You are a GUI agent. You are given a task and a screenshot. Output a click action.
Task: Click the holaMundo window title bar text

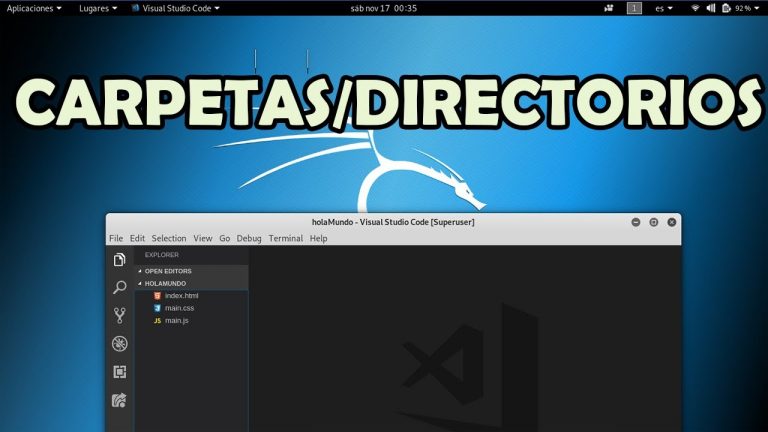click(393, 222)
